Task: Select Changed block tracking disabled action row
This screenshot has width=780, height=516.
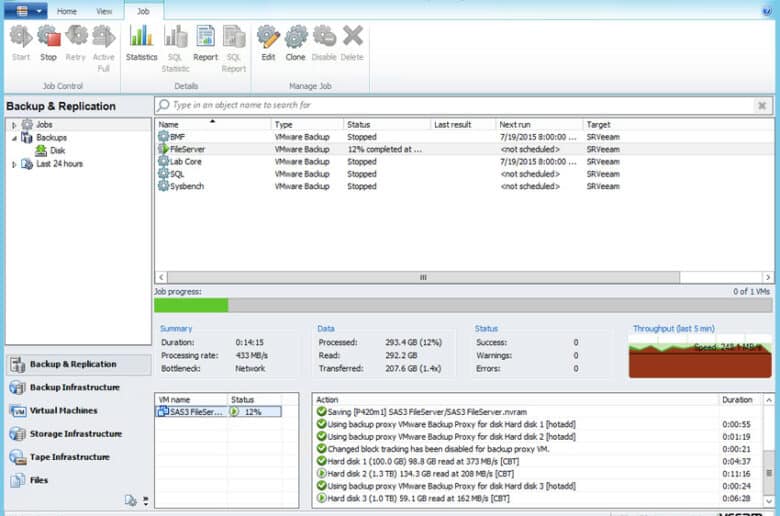Action: click(x=537, y=449)
